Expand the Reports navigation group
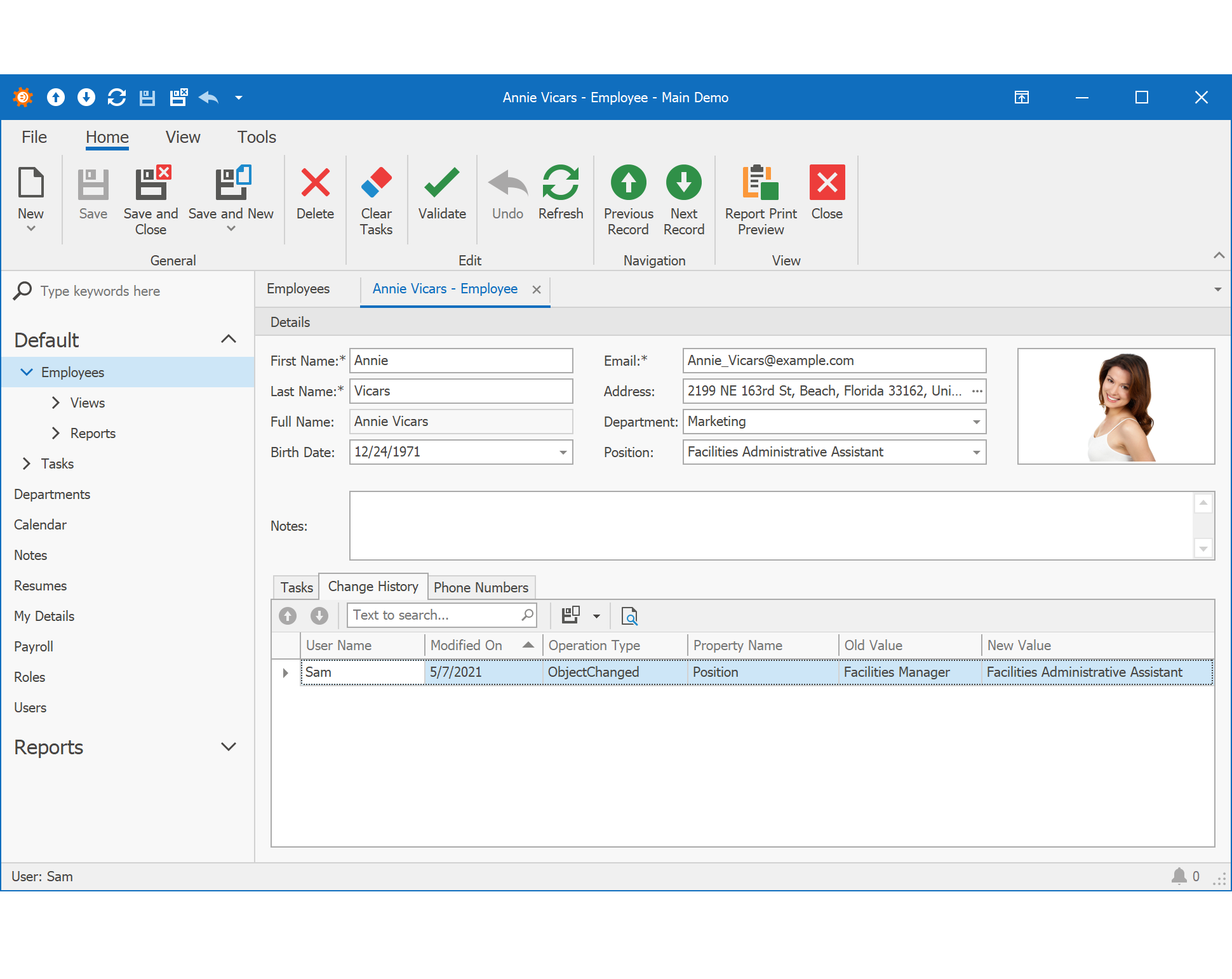 pos(229,747)
